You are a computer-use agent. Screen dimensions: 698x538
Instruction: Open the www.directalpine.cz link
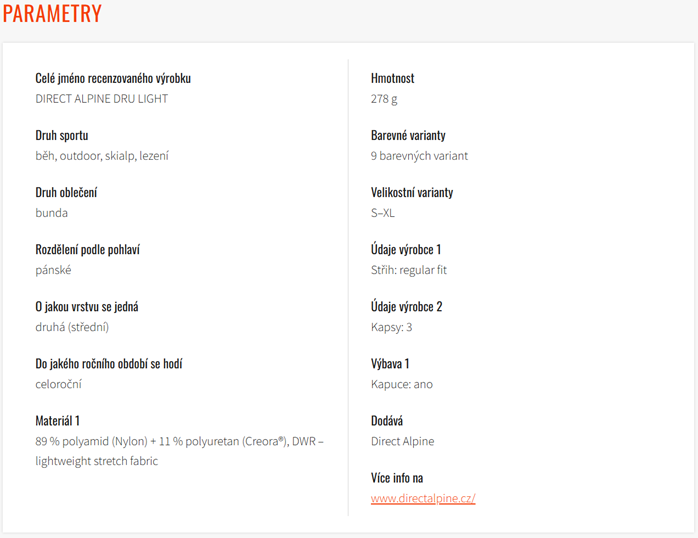point(423,498)
